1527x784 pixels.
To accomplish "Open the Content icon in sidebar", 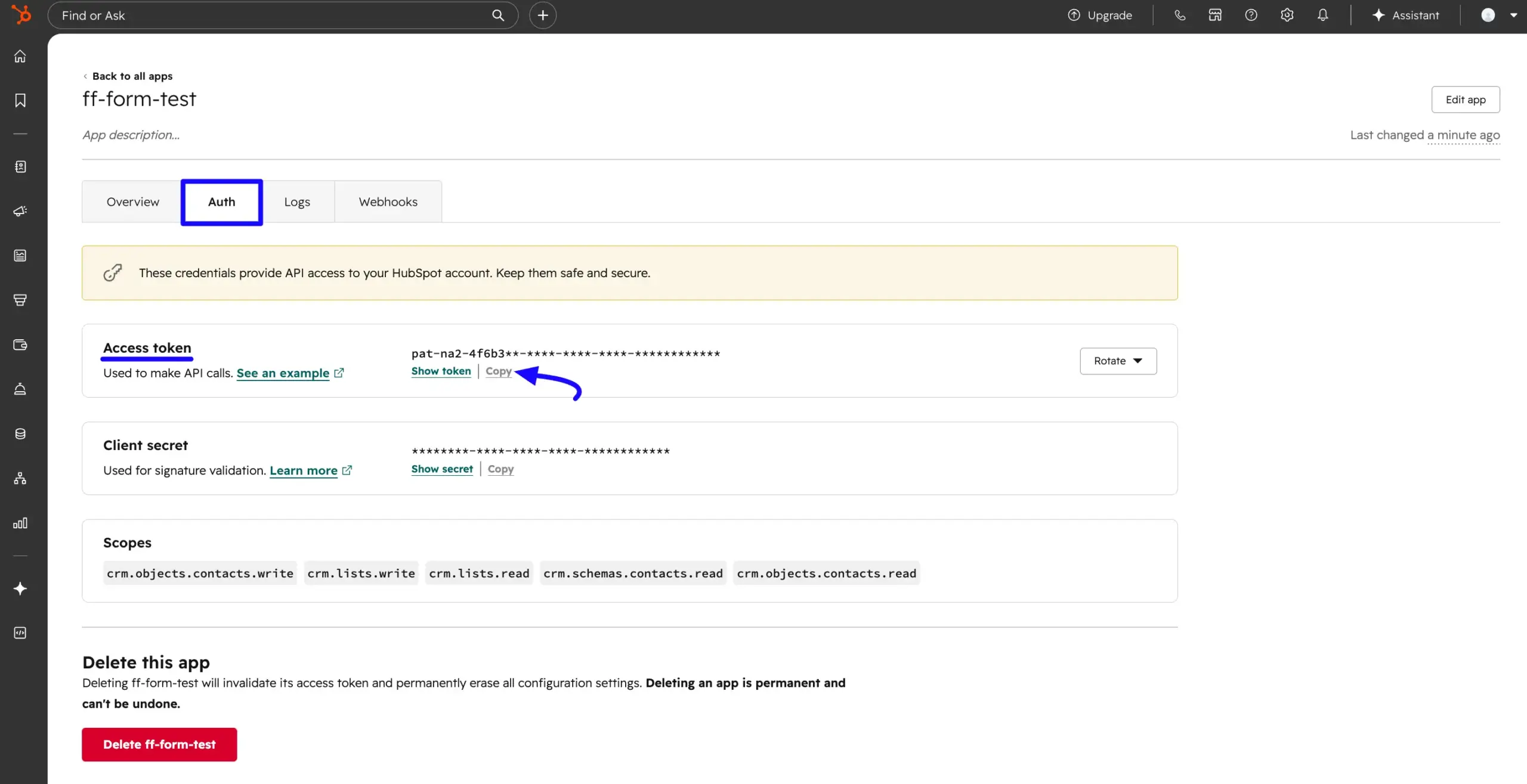I will 20,256.
